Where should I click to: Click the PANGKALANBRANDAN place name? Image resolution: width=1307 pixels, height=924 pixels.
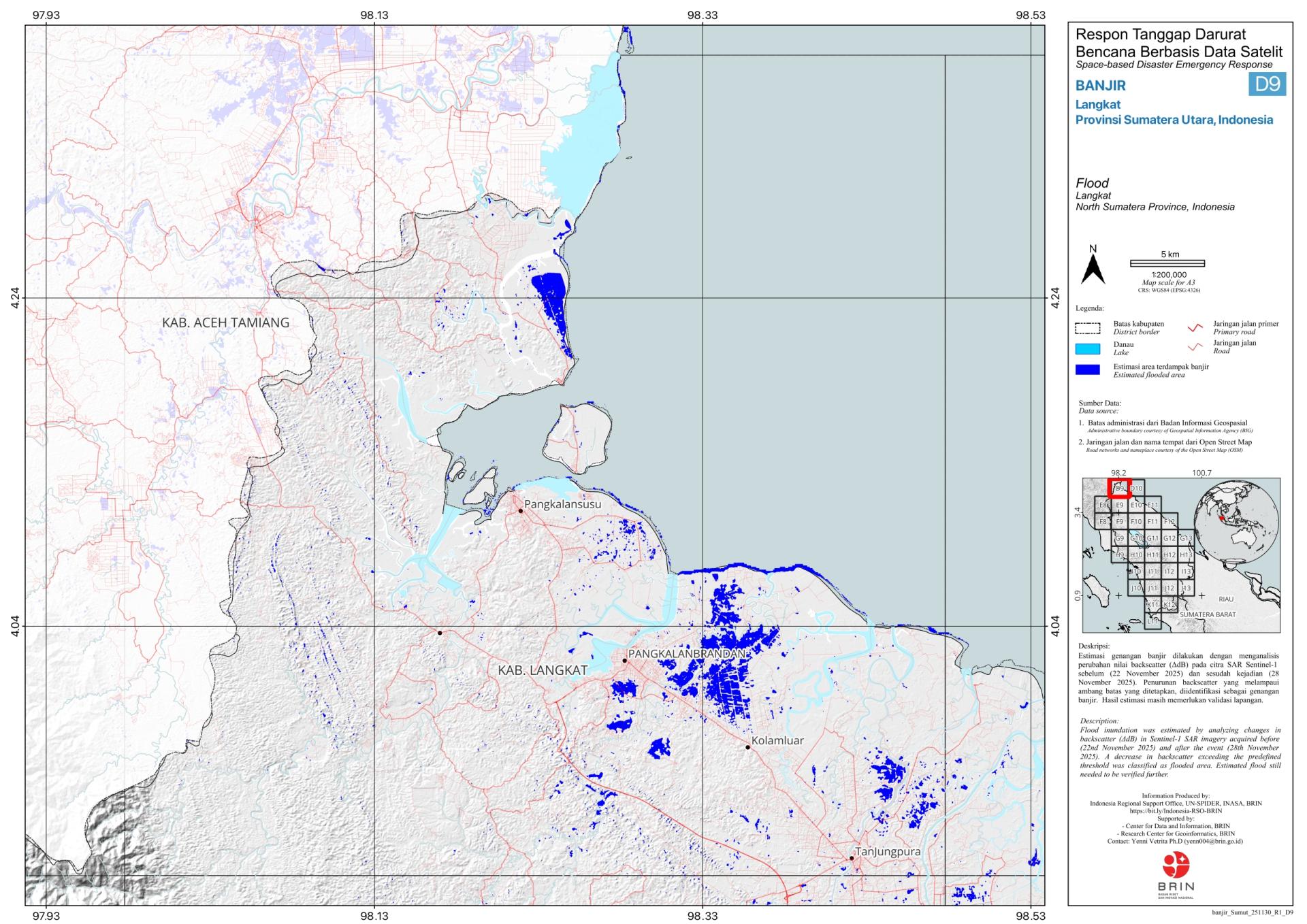[687, 653]
